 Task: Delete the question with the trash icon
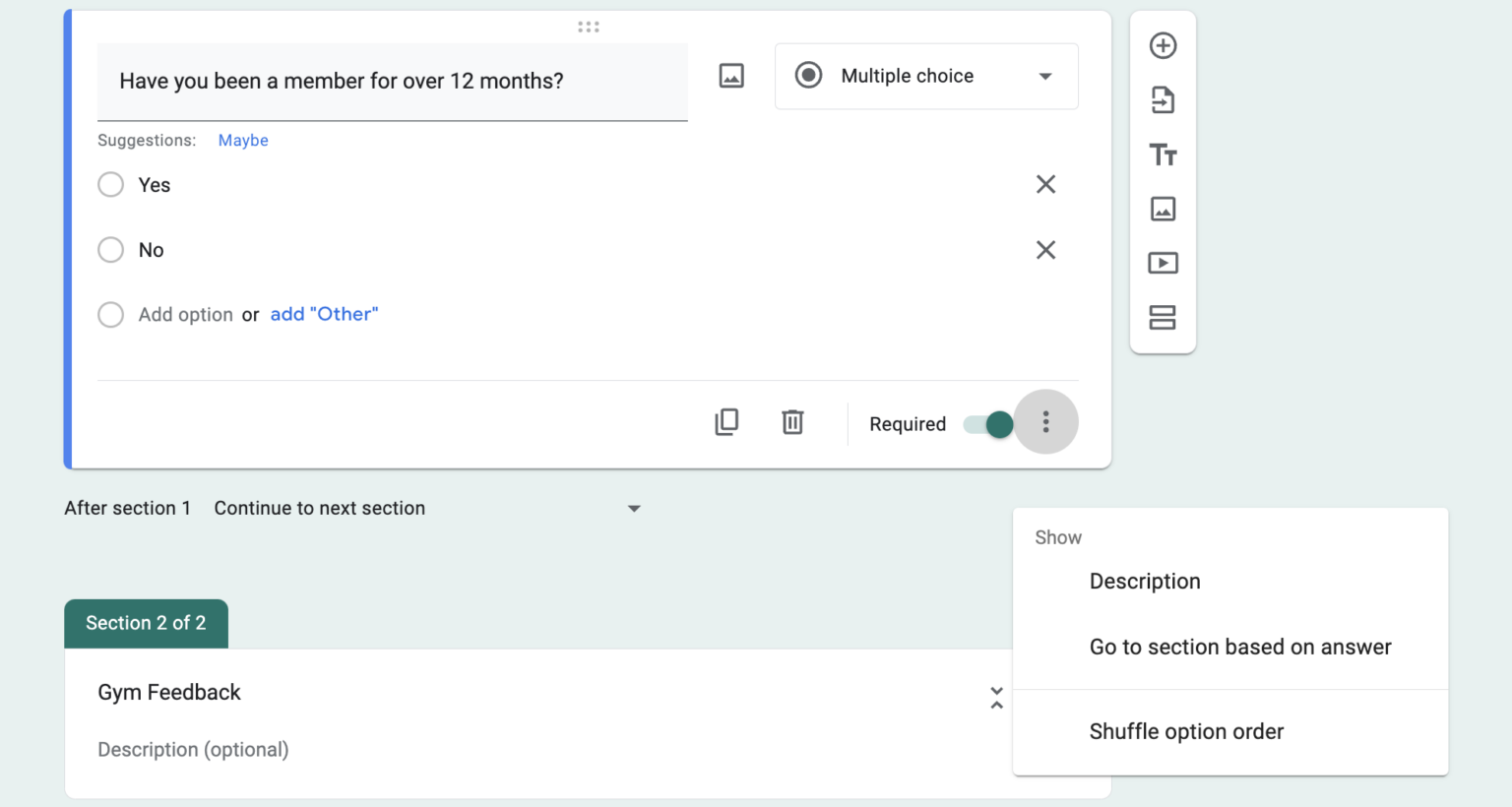click(792, 421)
